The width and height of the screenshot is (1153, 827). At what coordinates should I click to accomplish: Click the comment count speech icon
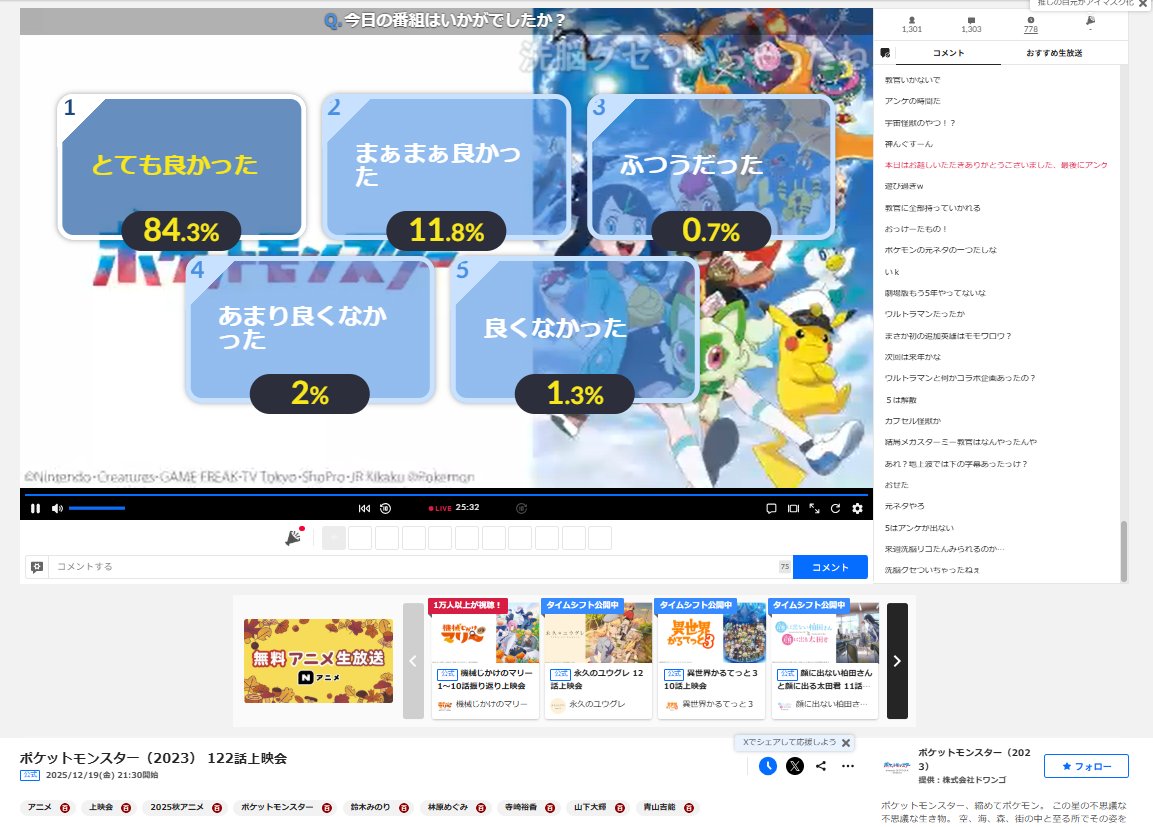pyautogui.click(x=971, y=21)
